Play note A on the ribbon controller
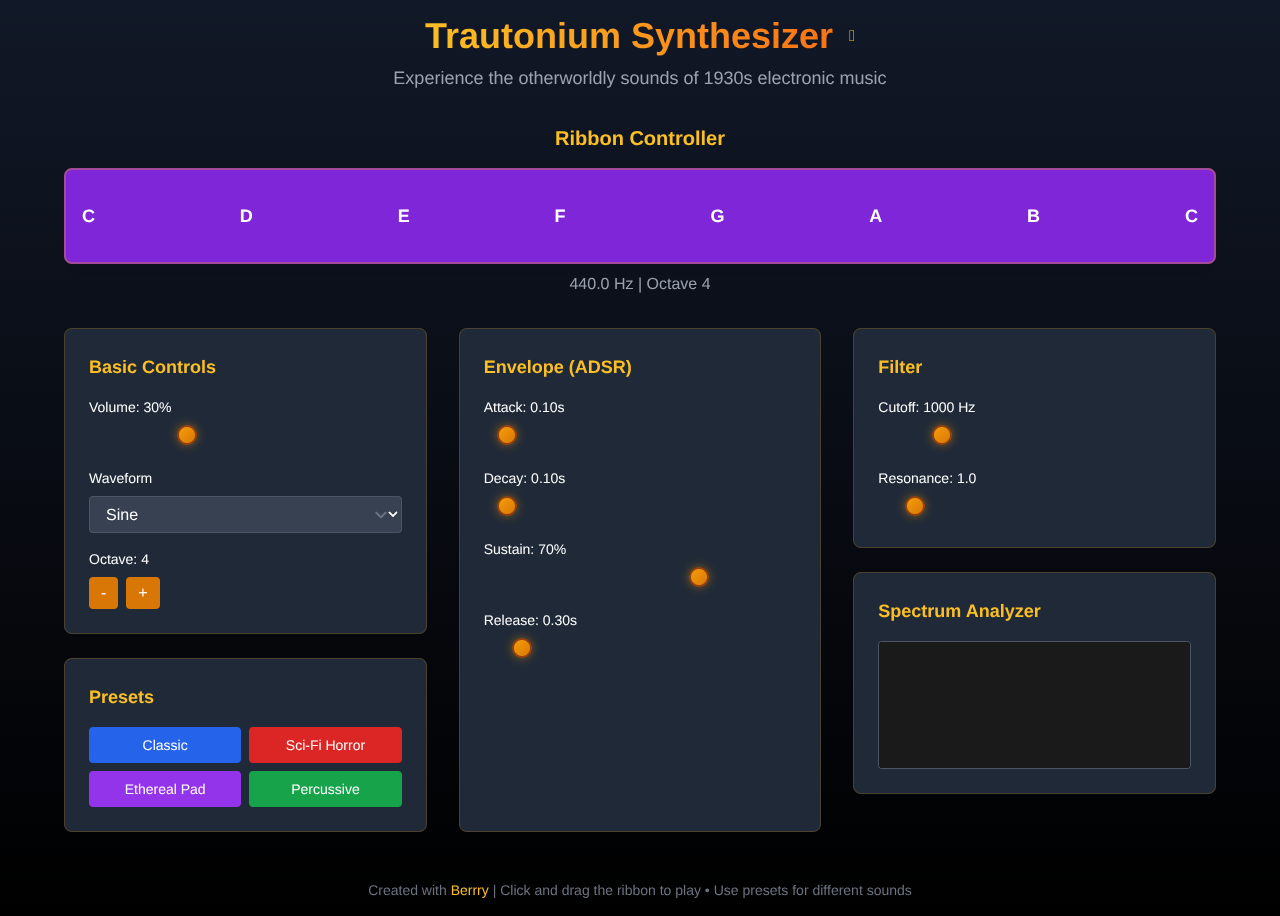 [x=875, y=215]
